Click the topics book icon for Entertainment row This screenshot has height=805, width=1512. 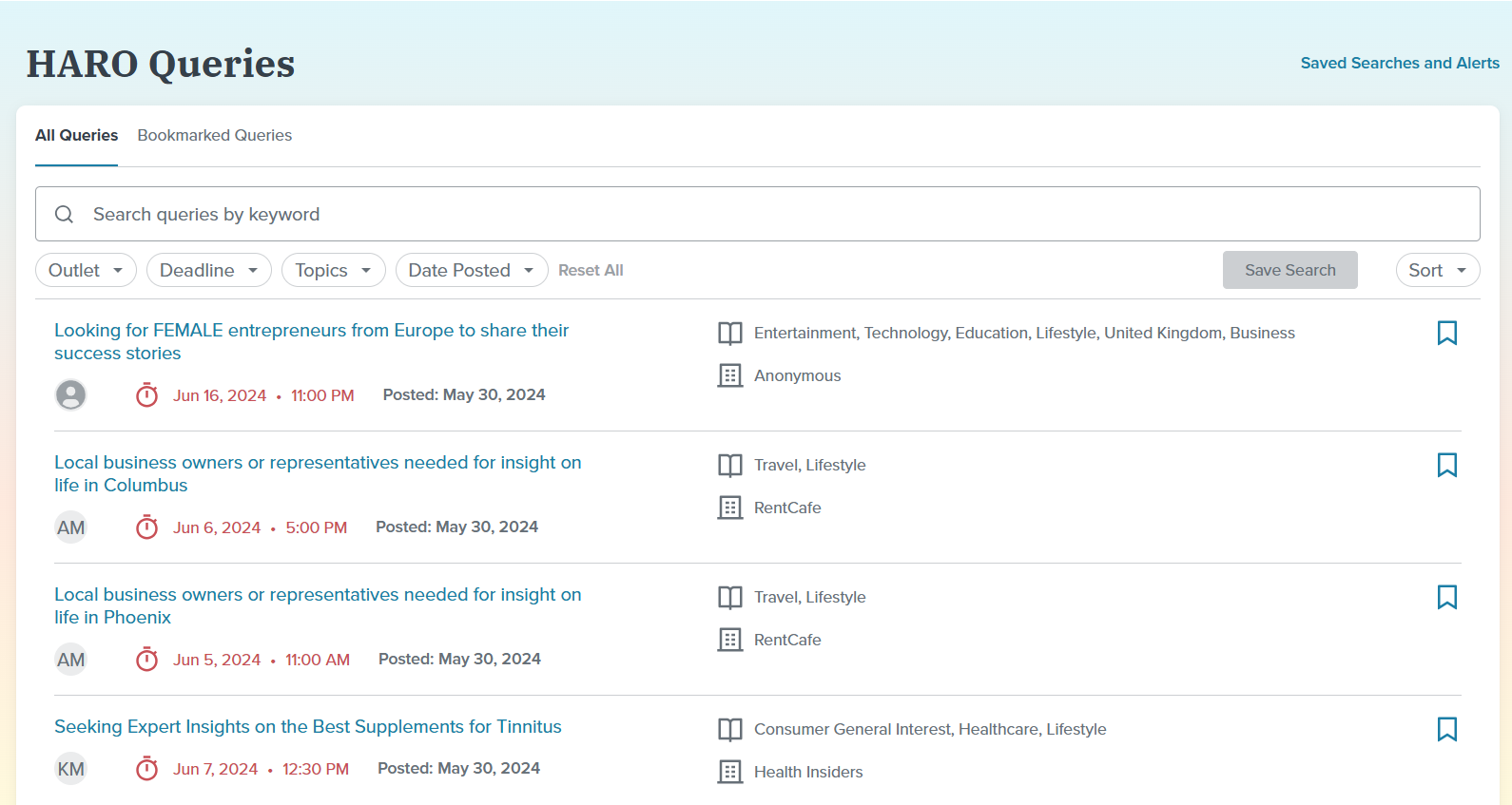click(729, 333)
